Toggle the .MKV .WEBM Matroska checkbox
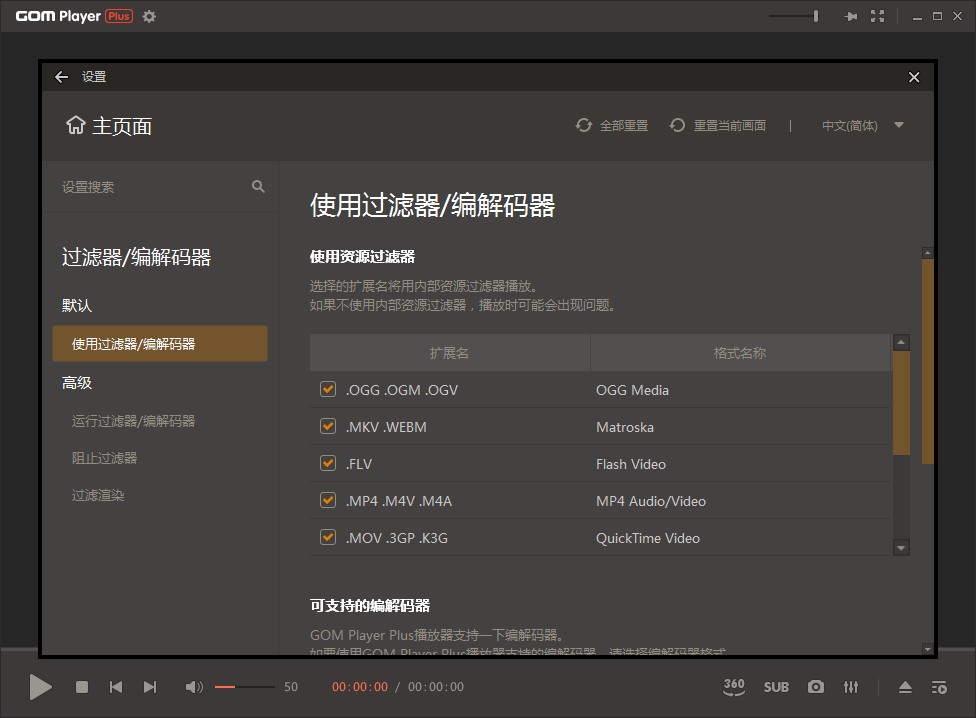This screenshot has width=976, height=718. click(328, 427)
